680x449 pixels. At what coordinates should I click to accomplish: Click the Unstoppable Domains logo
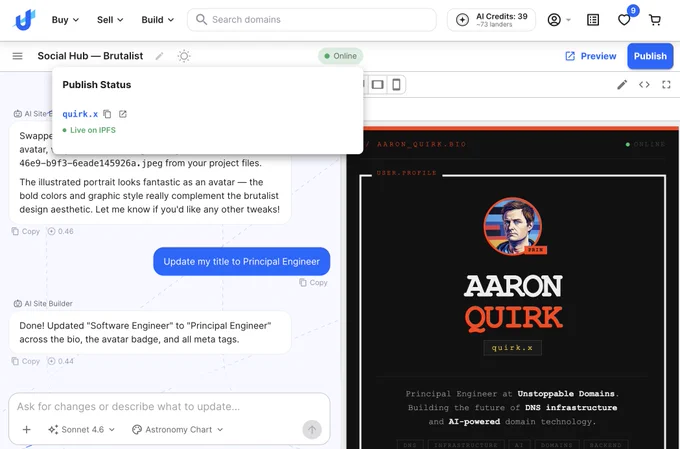coord(24,20)
